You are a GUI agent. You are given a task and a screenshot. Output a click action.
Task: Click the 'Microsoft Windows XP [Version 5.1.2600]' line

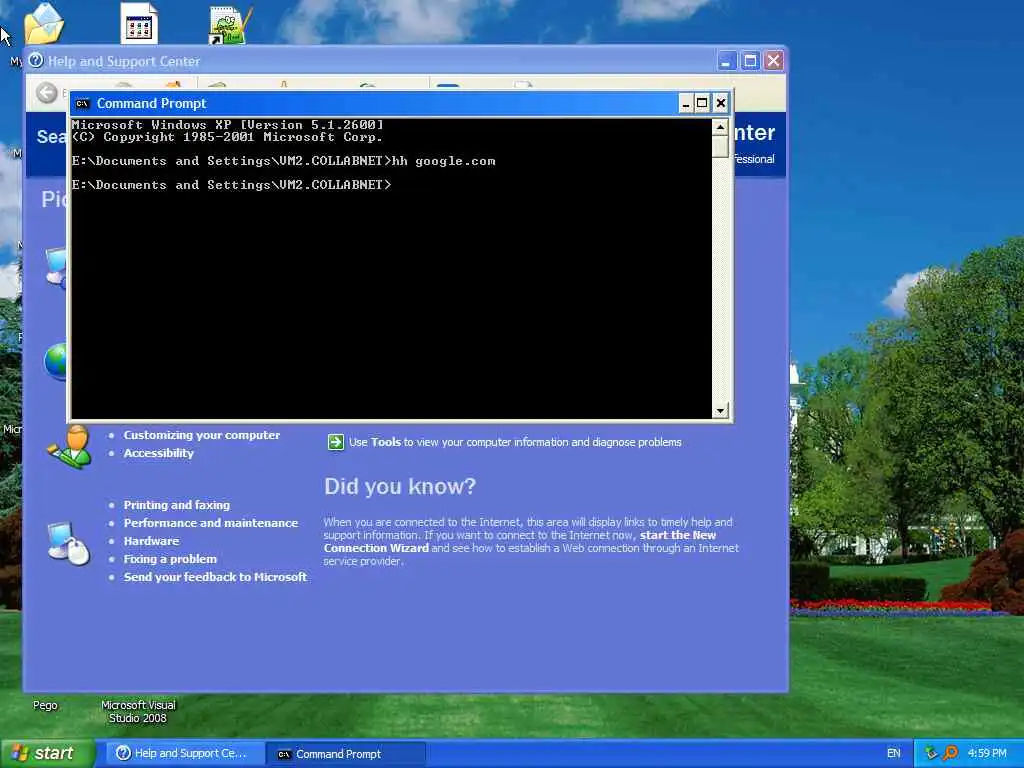[228, 125]
